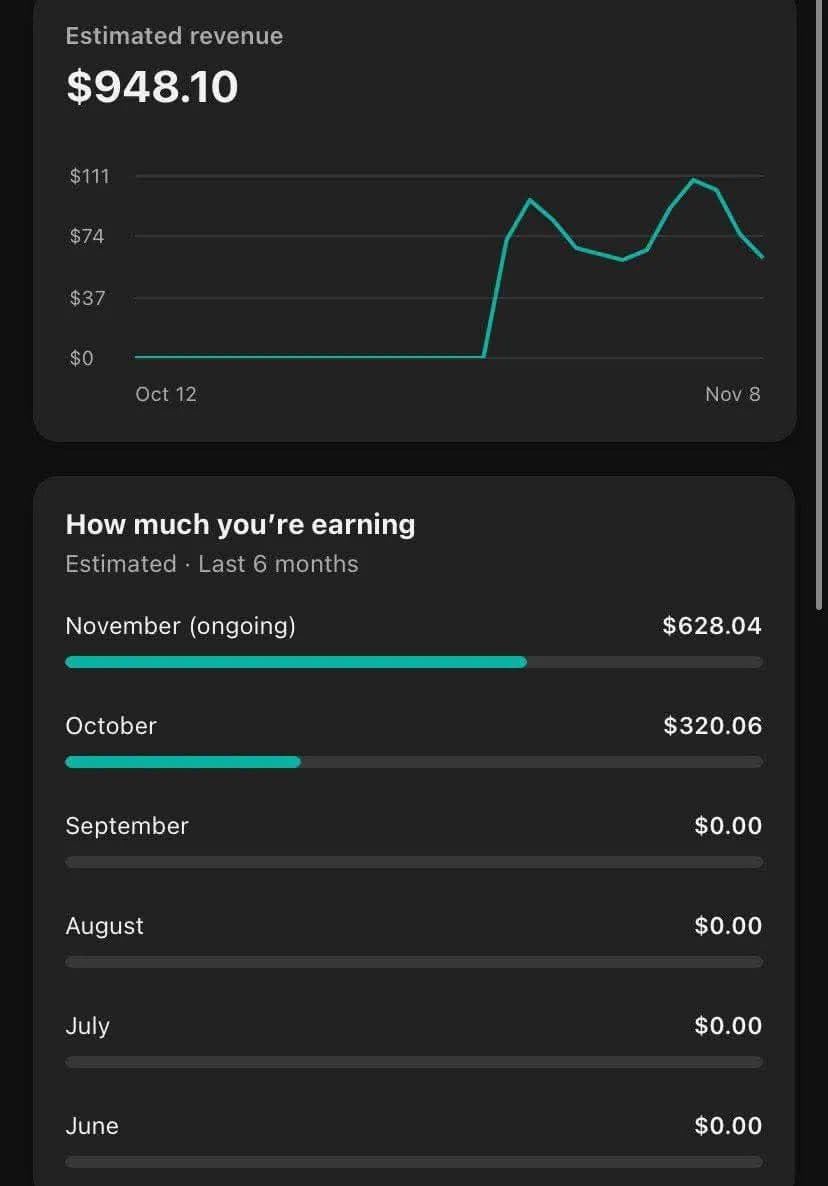Open the How much you're earning heading

(240, 524)
